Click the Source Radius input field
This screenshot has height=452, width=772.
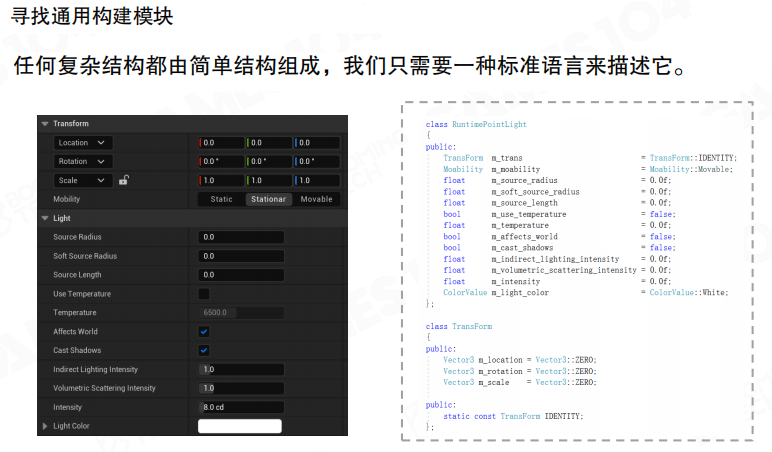241,237
